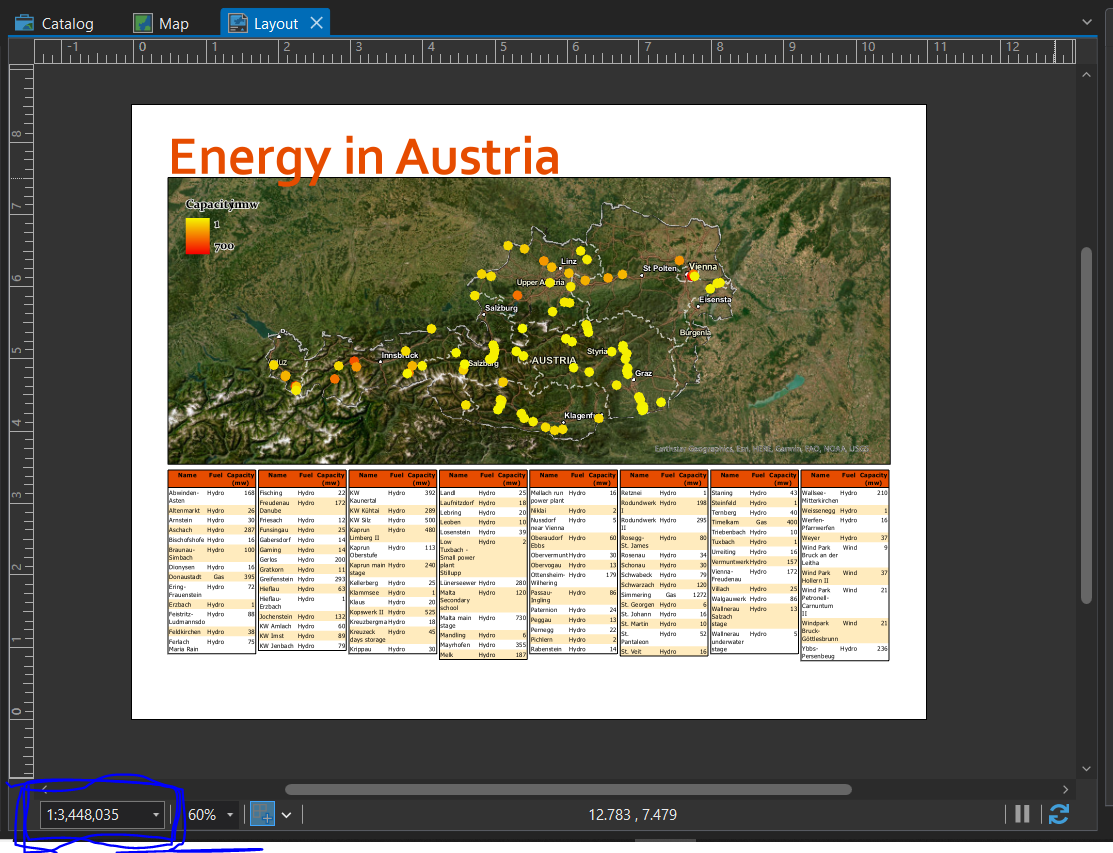Viewport: 1113px width, 853px height.
Task: Expand the snapping options chevron
Action: 287,814
